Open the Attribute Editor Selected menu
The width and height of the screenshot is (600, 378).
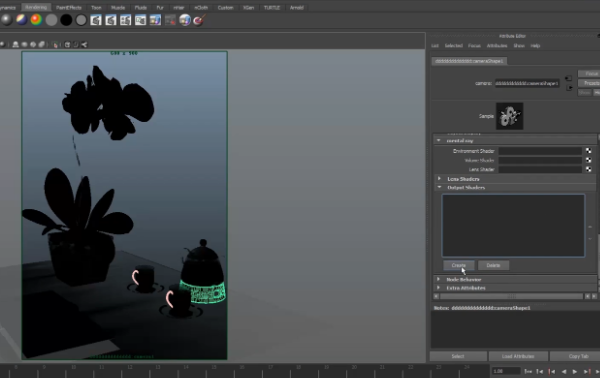click(454, 46)
